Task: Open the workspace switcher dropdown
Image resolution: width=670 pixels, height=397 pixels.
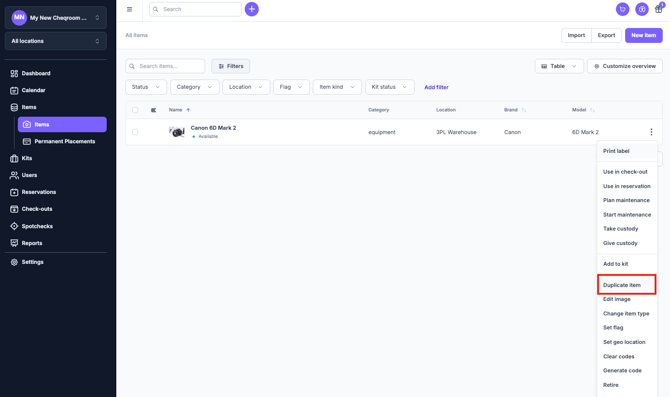Action: coord(56,18)
